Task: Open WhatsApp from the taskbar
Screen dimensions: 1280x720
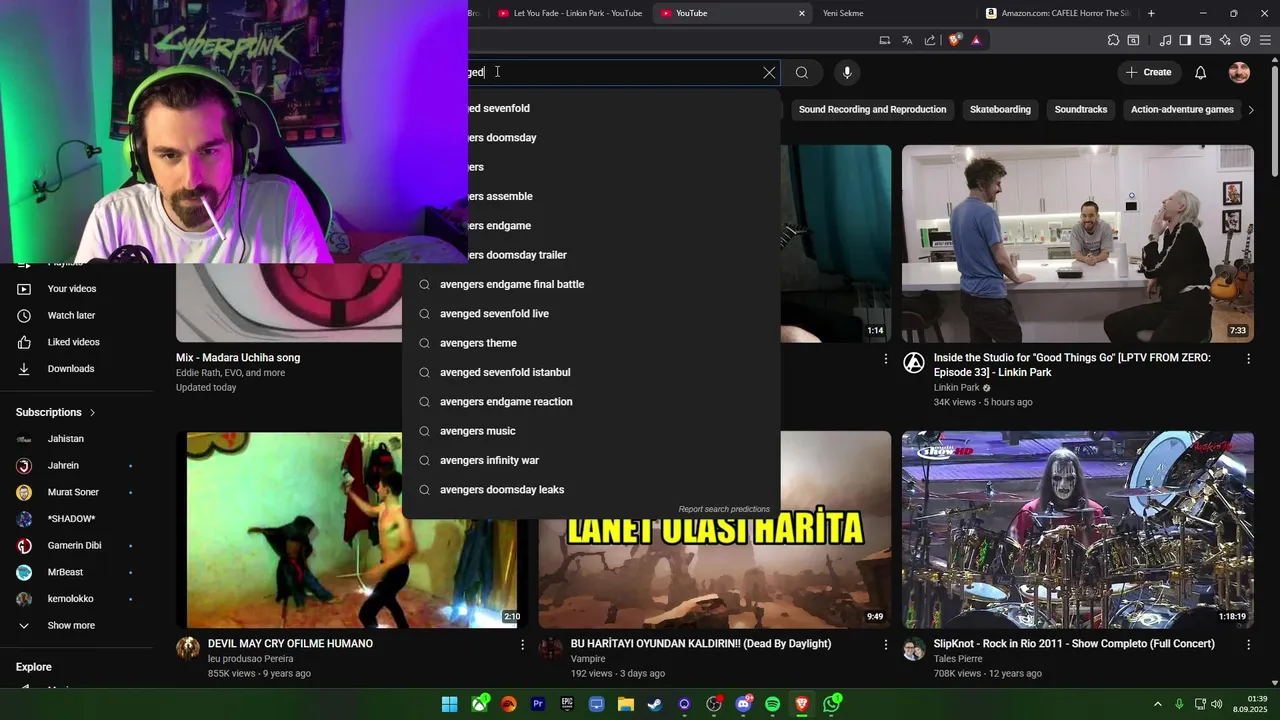Action: pyautogui.click(x=831, y=704)
